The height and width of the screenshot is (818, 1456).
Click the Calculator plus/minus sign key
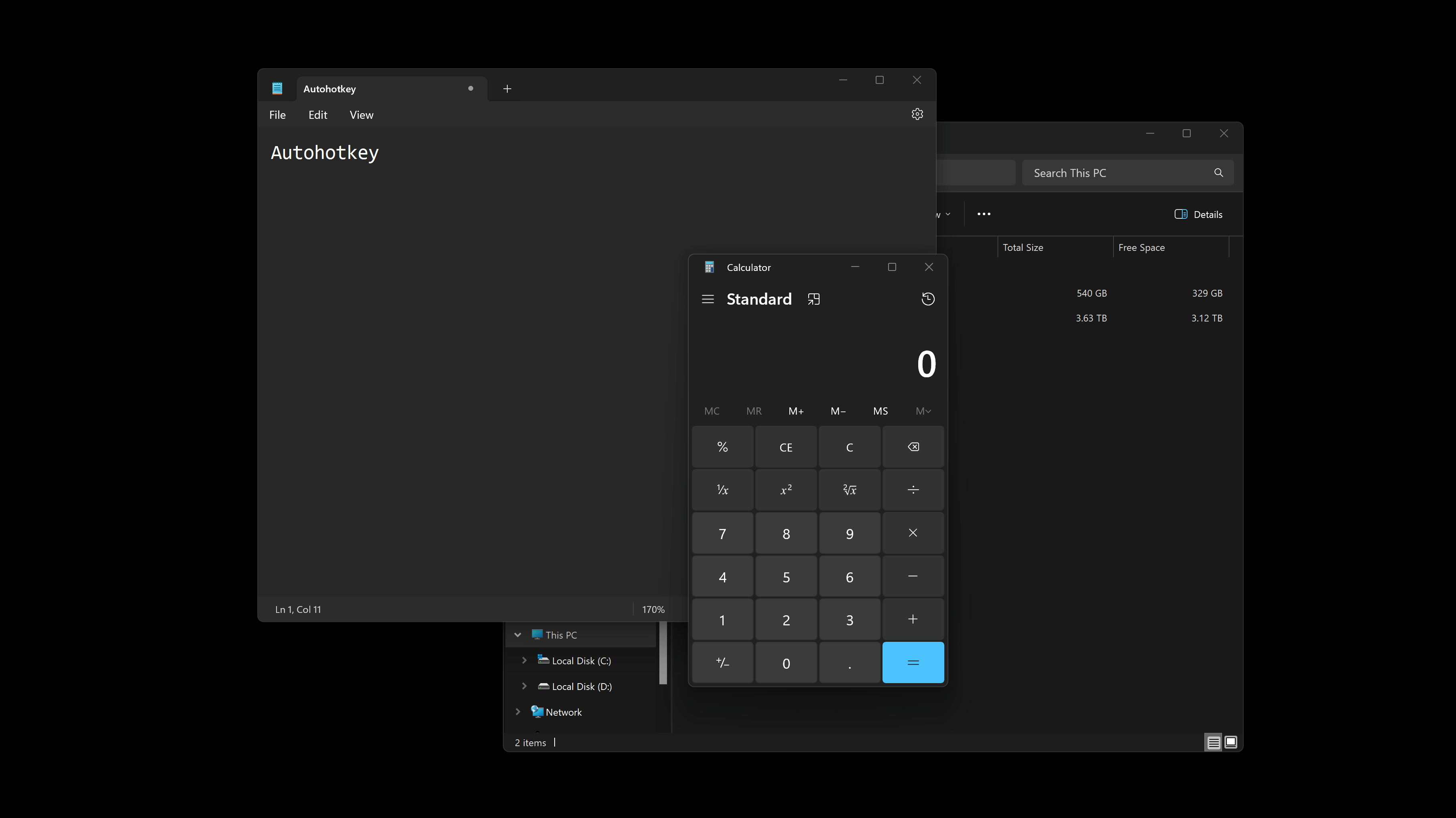(722, 663)
